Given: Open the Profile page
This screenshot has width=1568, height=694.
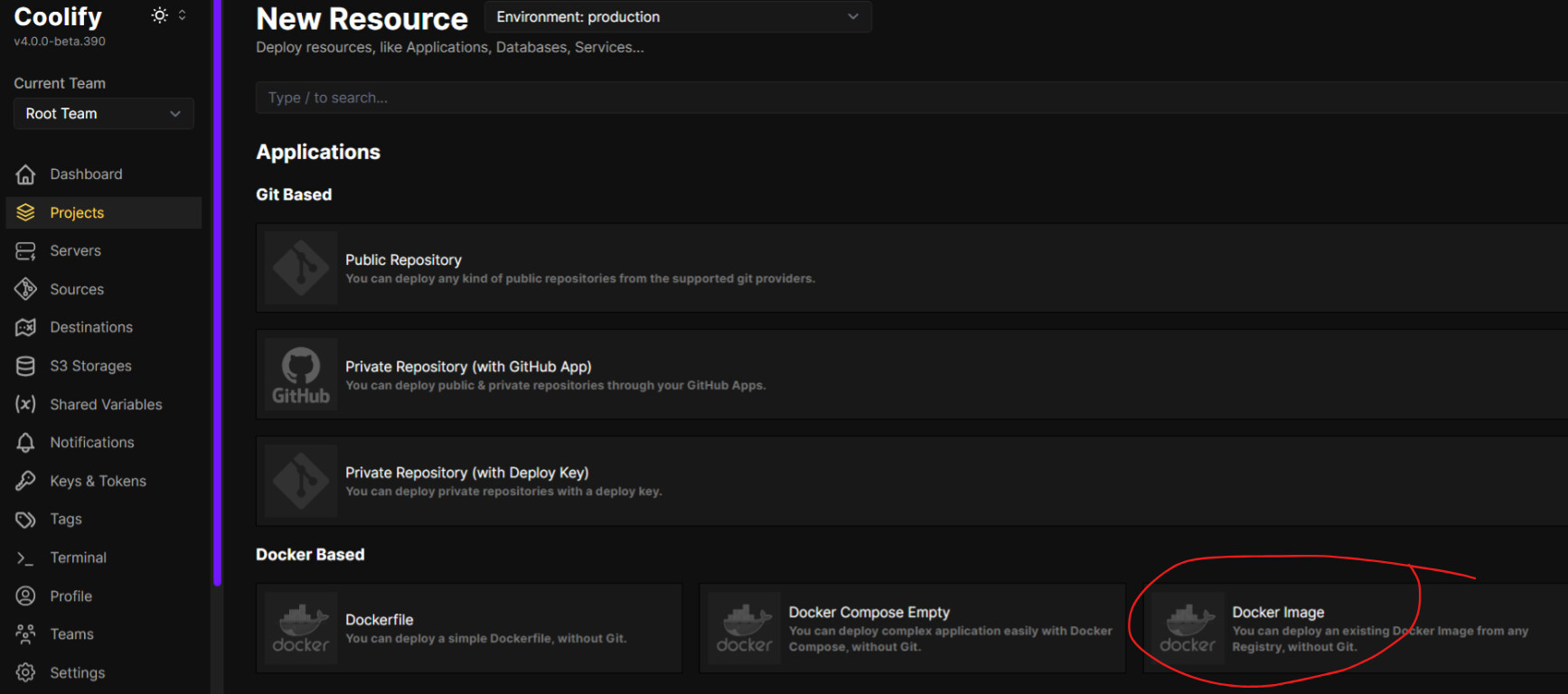Looking at the screenshot, I should click(x=104, y=596).
